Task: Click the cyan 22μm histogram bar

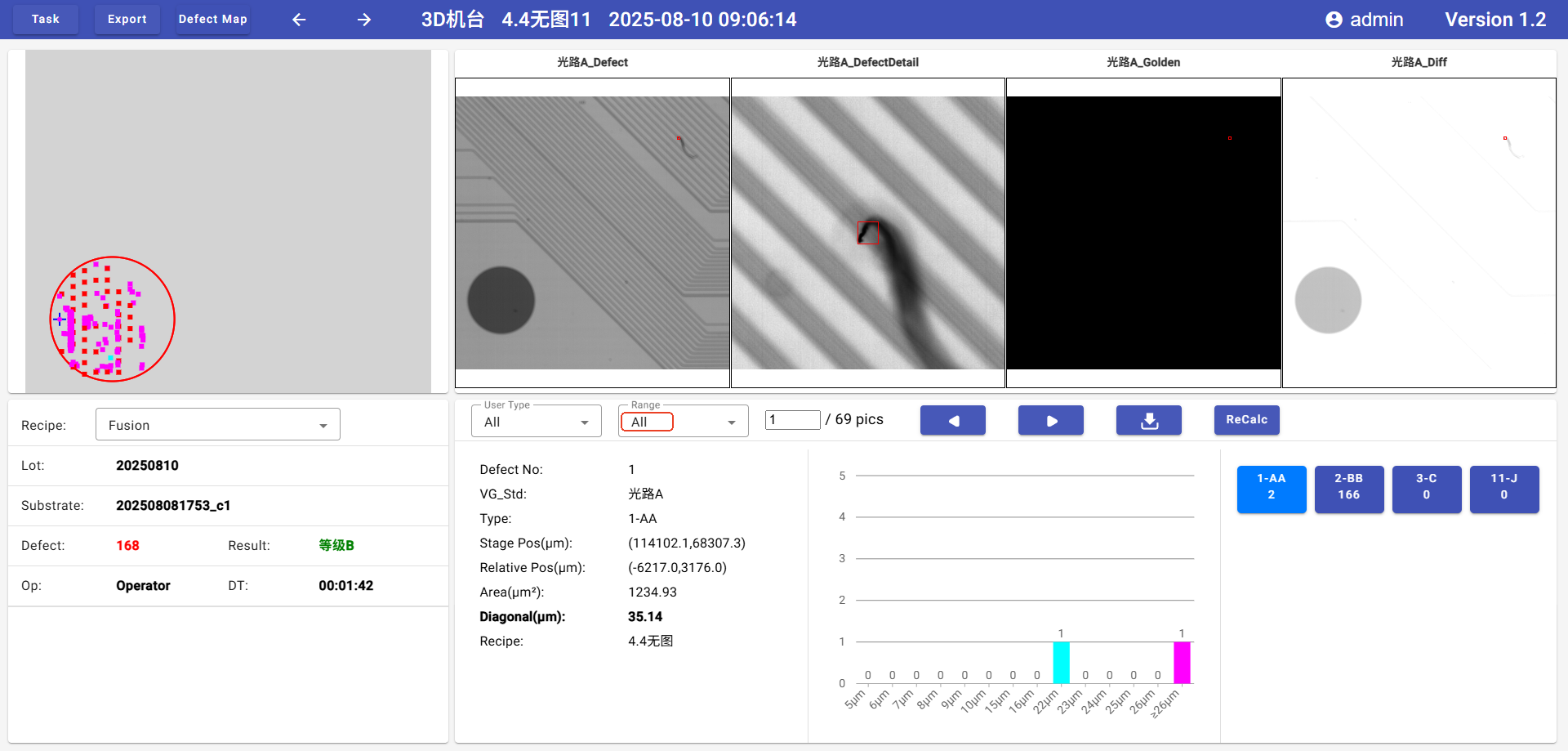Action: pyautogui.click(x=1061, y=662)
